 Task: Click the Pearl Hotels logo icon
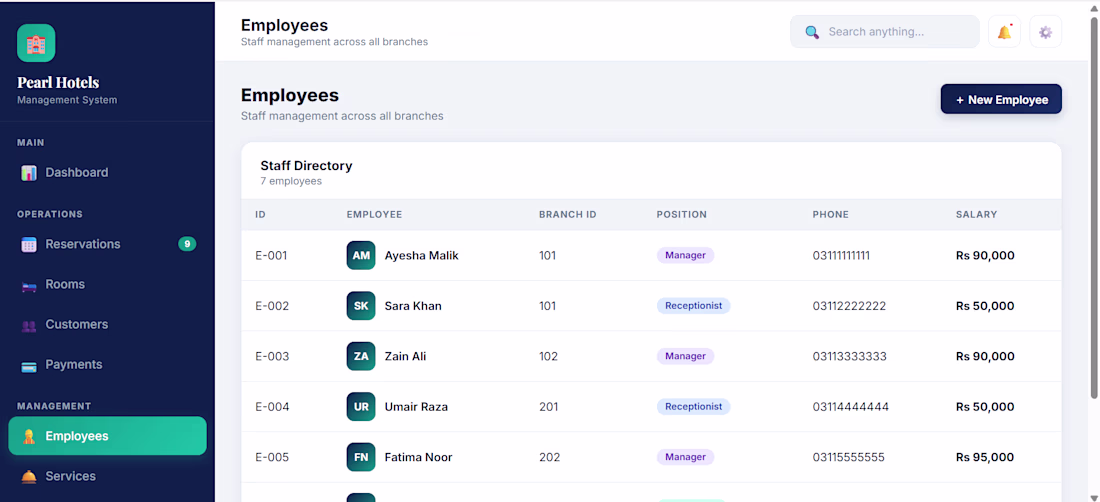[36, 43]
